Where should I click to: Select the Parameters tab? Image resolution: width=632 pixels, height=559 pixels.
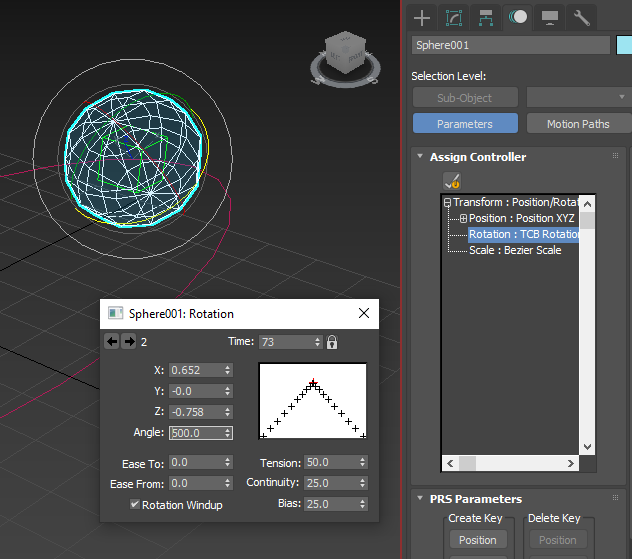point(465,124)
